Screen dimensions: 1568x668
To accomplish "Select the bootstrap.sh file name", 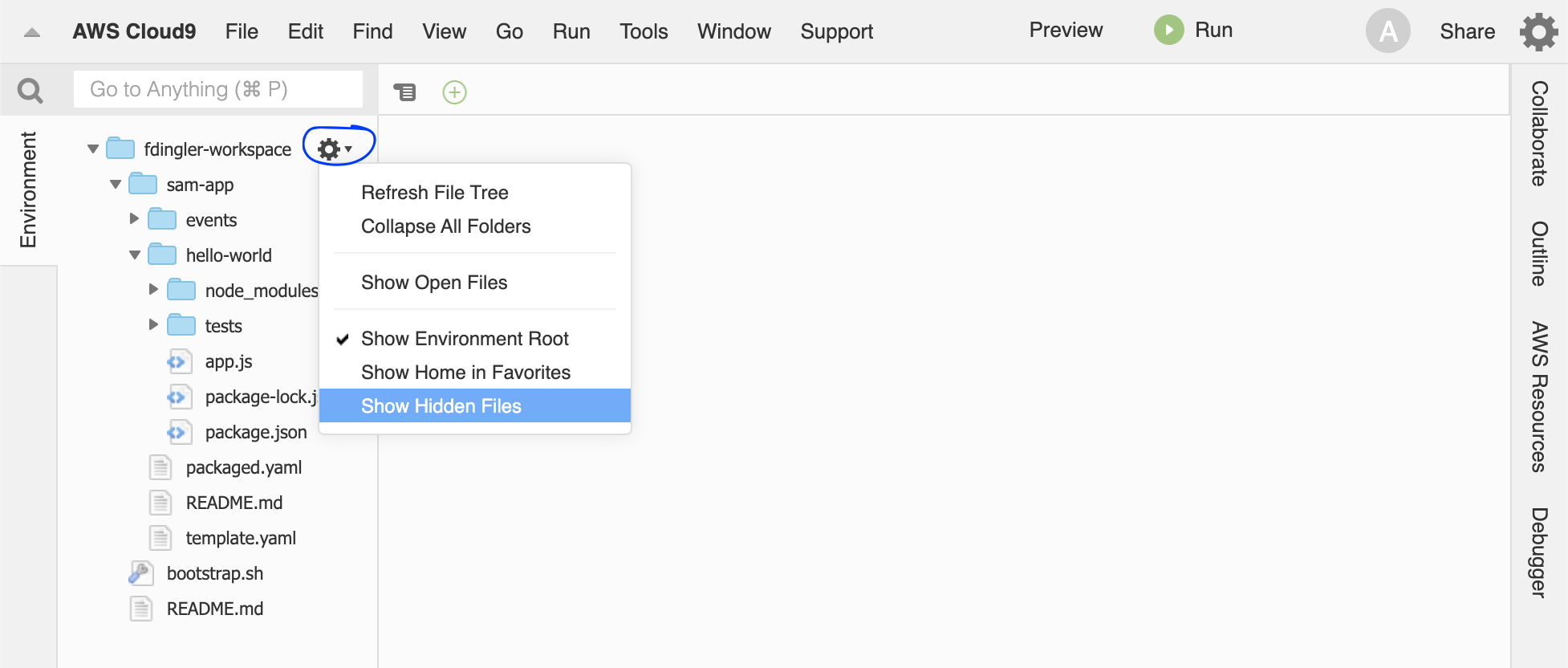I will point(215,573).
